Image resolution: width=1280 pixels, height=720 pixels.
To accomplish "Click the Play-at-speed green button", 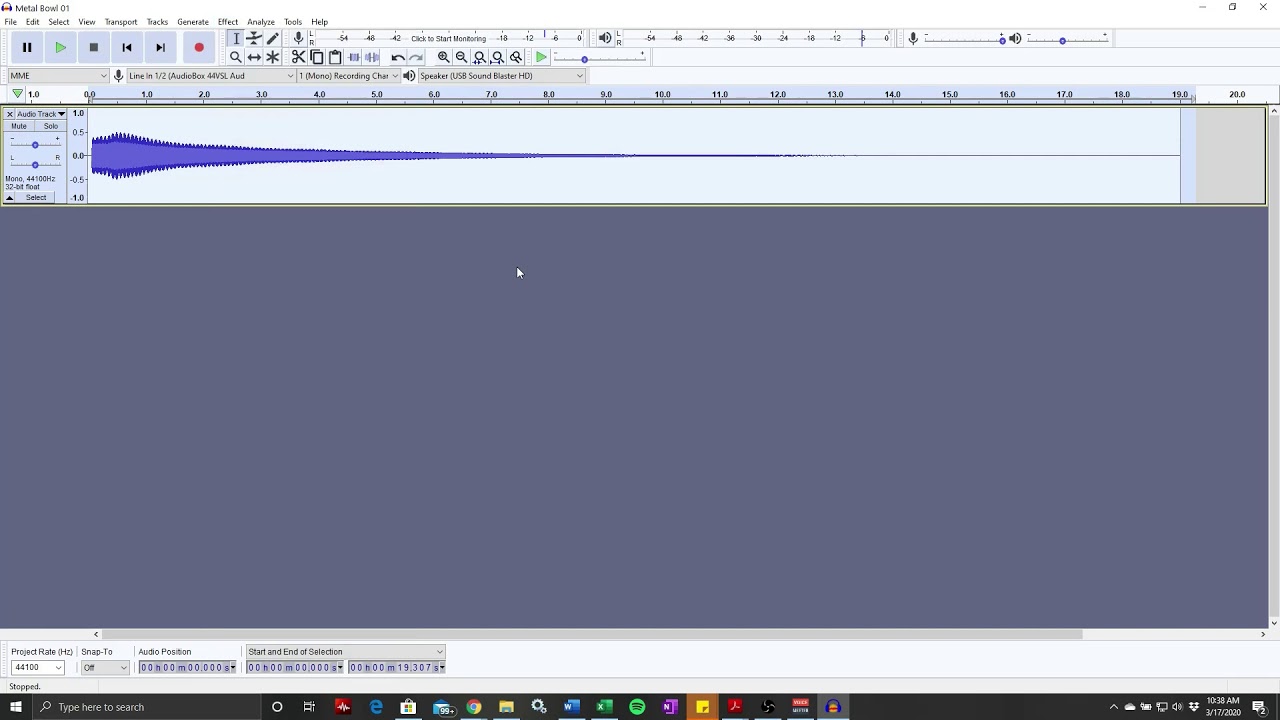I will pos(541,57).
